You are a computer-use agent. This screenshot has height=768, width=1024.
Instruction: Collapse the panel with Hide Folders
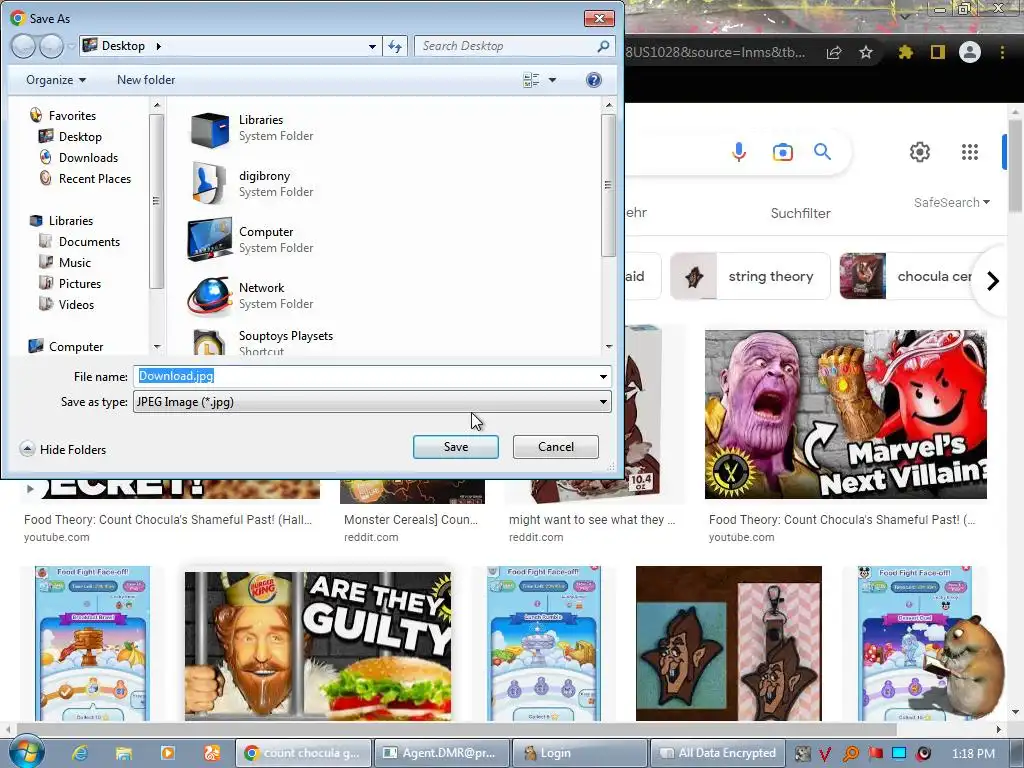coord(63,449)
